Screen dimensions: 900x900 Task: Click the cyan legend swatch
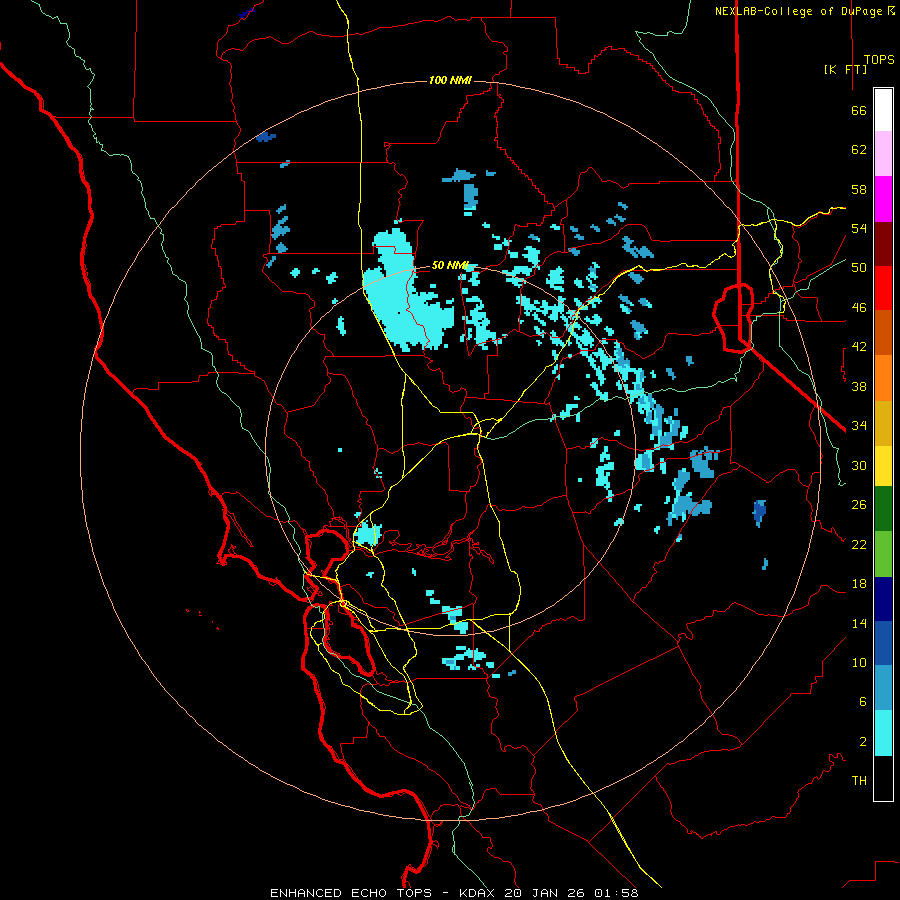coord(883,733)
